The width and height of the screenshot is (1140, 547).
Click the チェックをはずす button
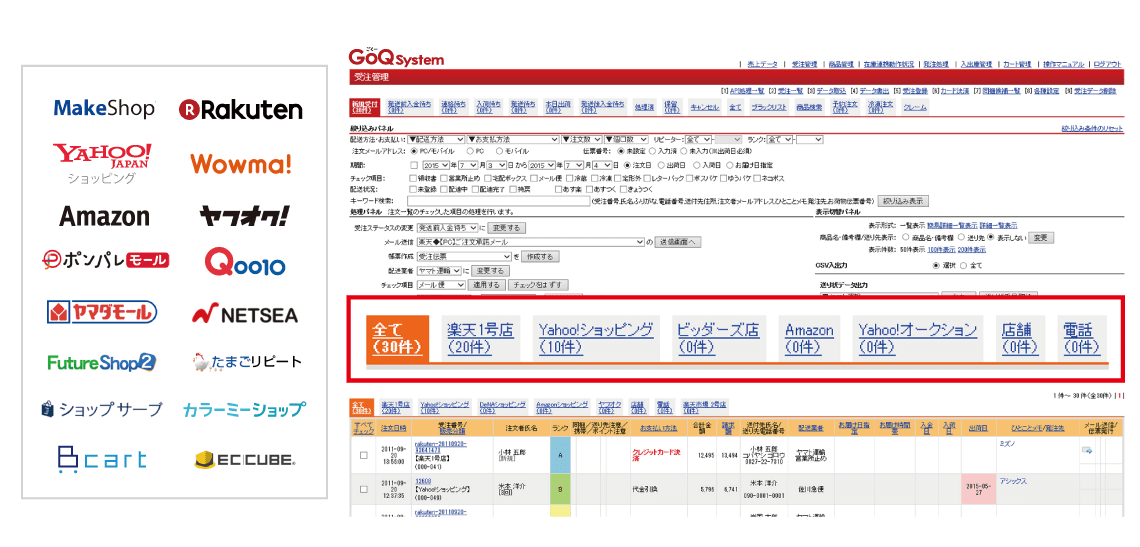538,285
